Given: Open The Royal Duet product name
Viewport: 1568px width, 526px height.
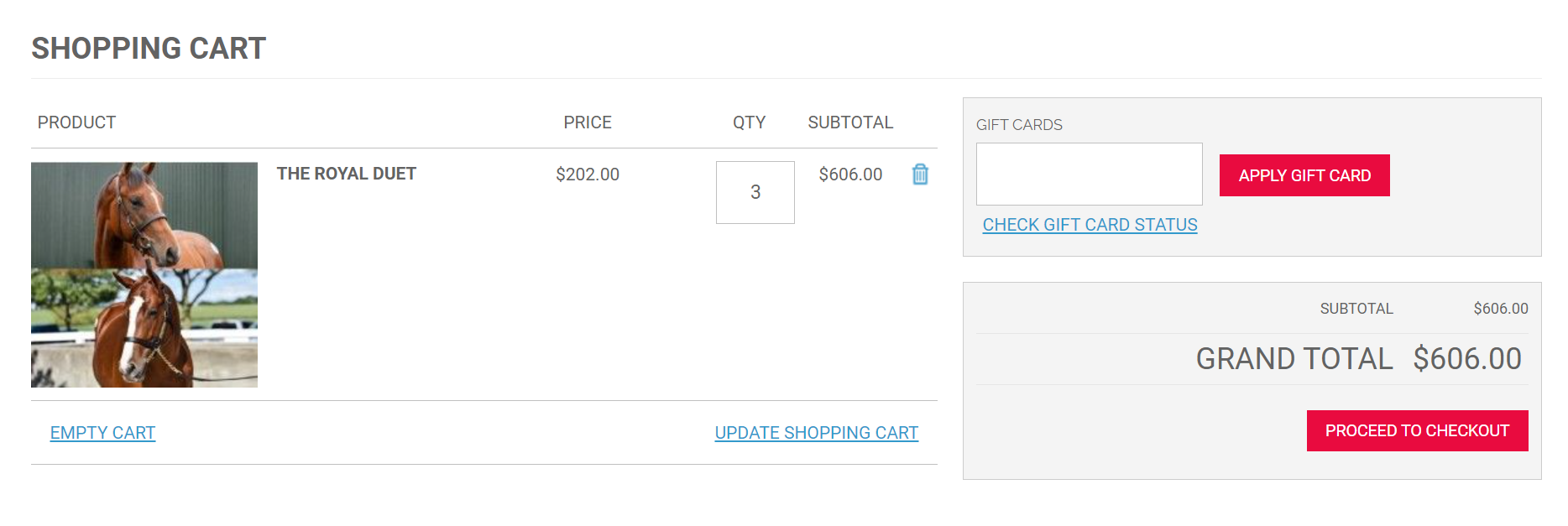Looking at the screenshot, I should (347, 174).
